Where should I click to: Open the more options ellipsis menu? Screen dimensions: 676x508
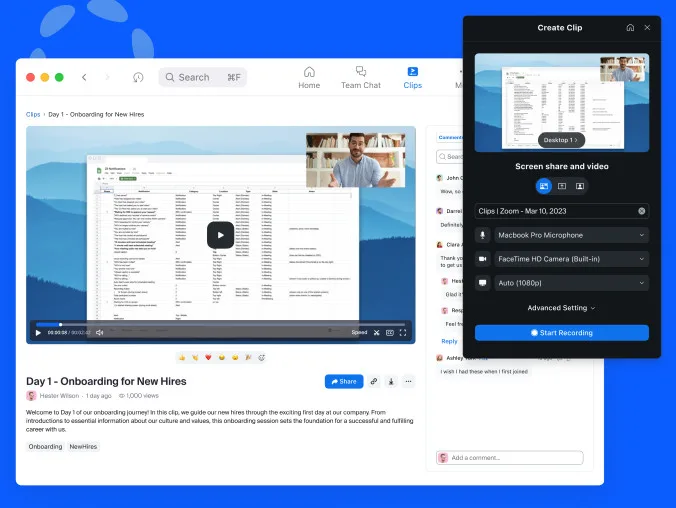[407, 381]
